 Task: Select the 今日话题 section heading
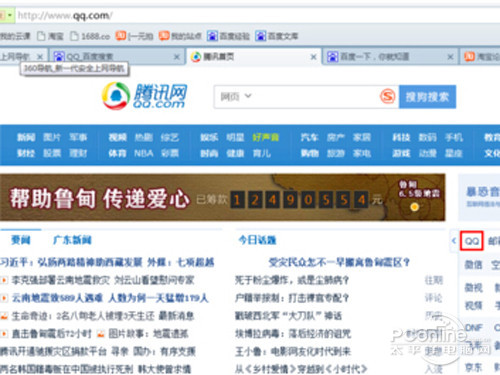(257, 240)
